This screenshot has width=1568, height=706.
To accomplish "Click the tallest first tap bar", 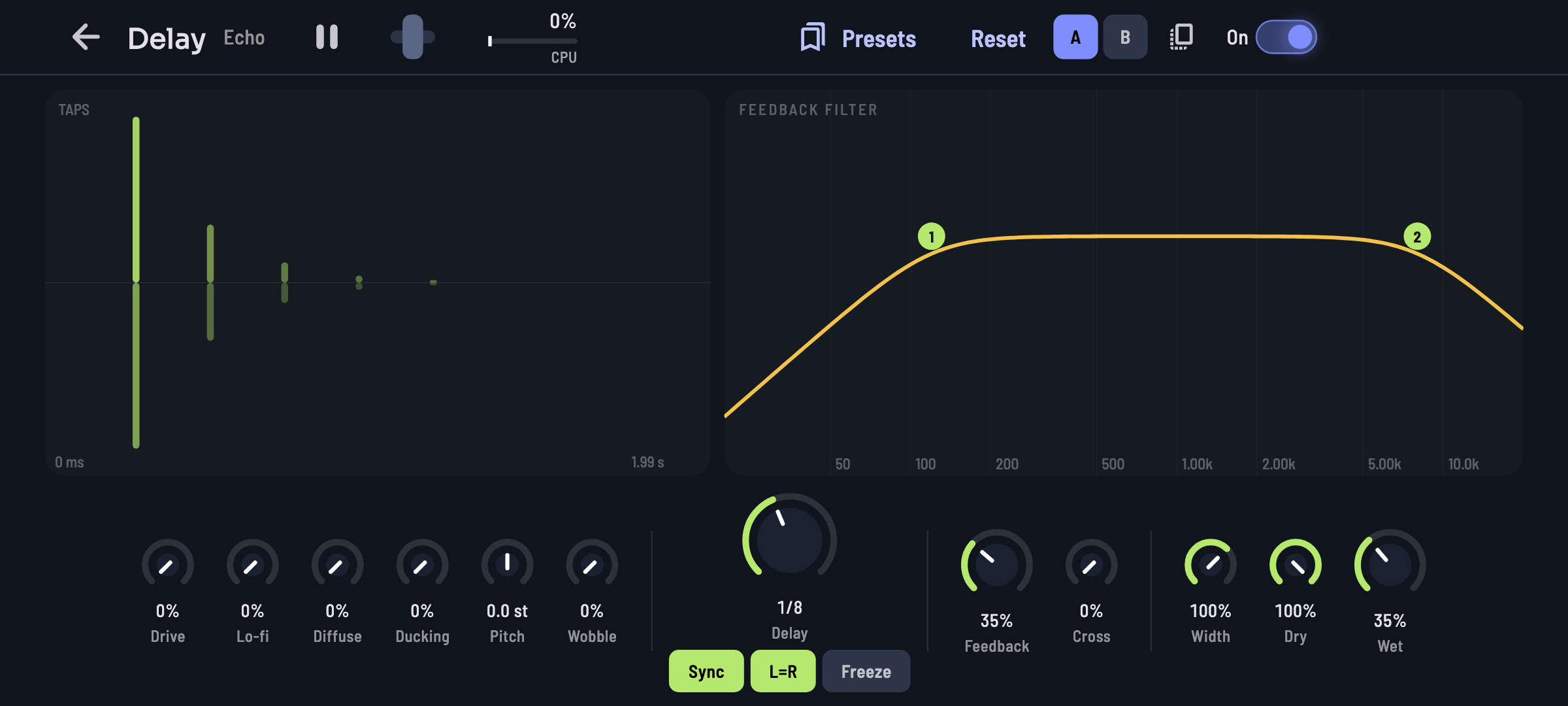I will point(136,282).
